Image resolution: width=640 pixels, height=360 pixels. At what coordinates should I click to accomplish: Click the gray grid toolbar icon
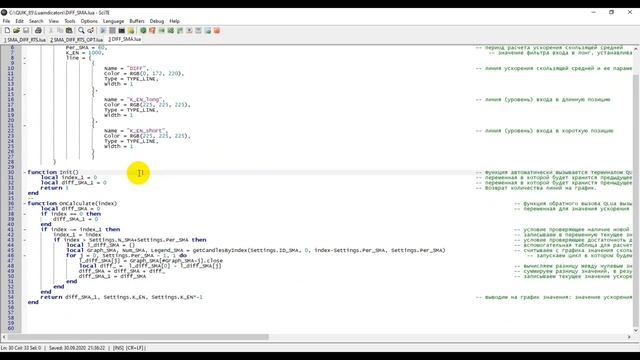pyautogui.click(x=112, y=31)
